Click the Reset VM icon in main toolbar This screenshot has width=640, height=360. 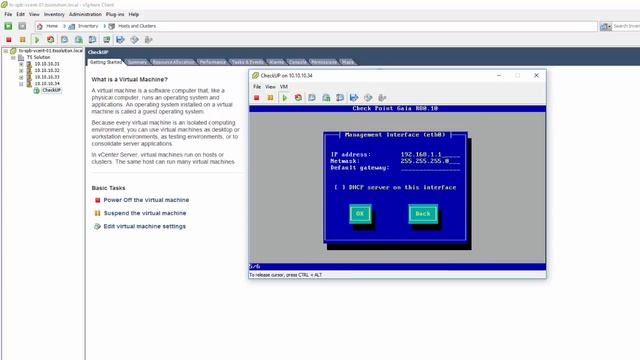tap(51, 40)
